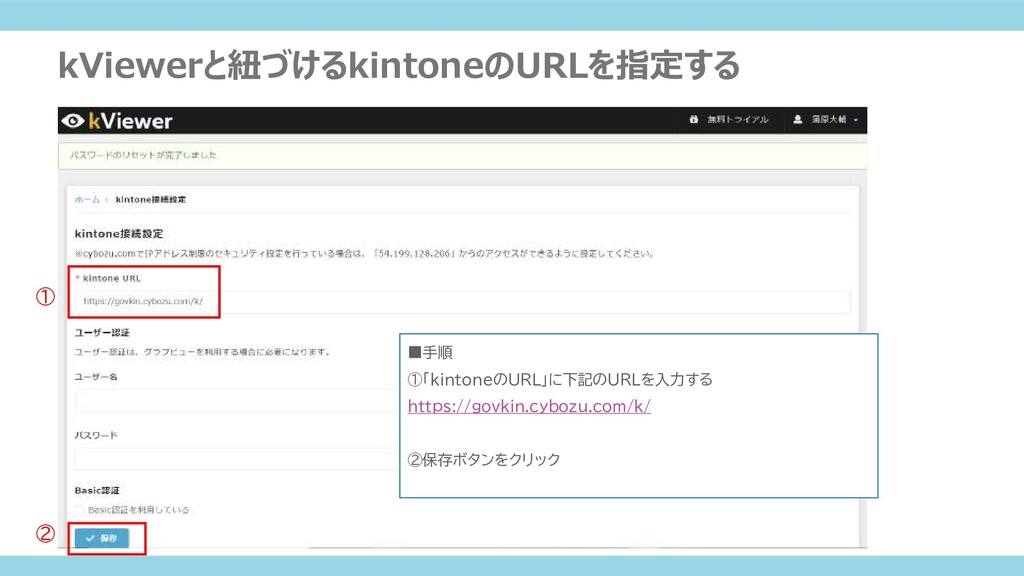Click the ②保存ボタンをクリック instruction text
The height and width of the screenshot is (576, 1024).
(484, 460)
